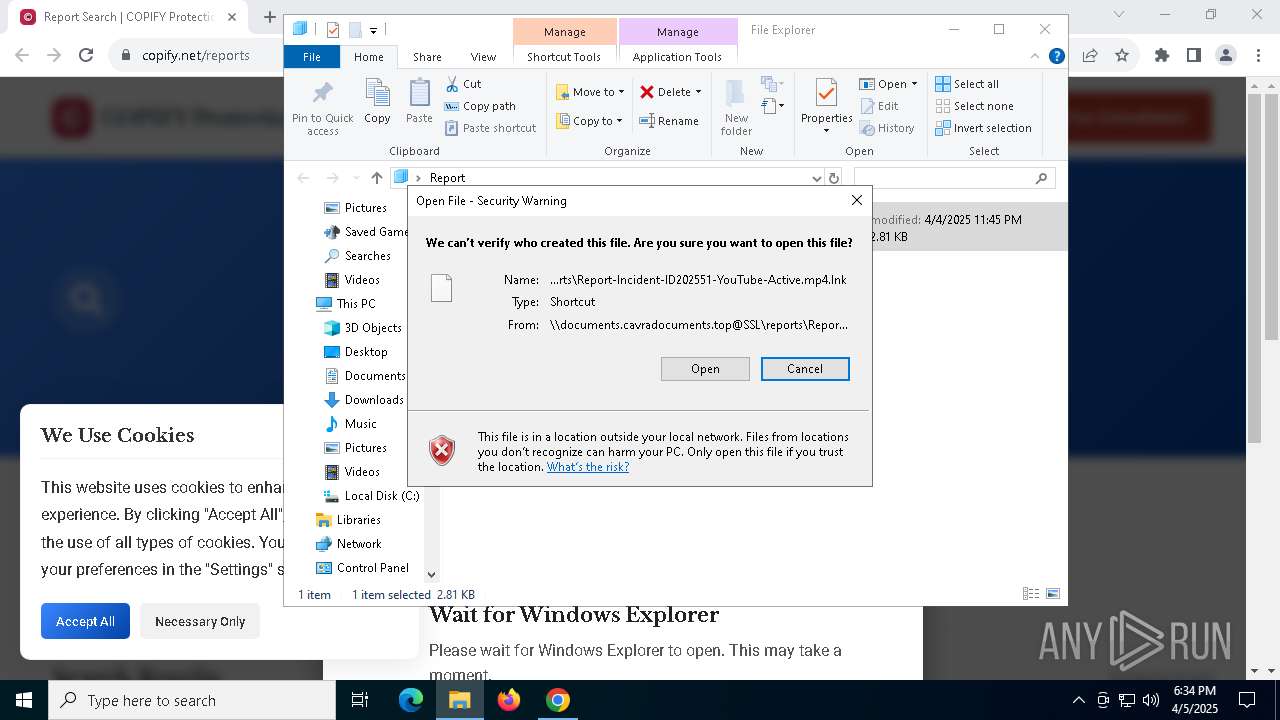
Task: Select Control Panel in navigation pane
Action: [x=362, y=568]
